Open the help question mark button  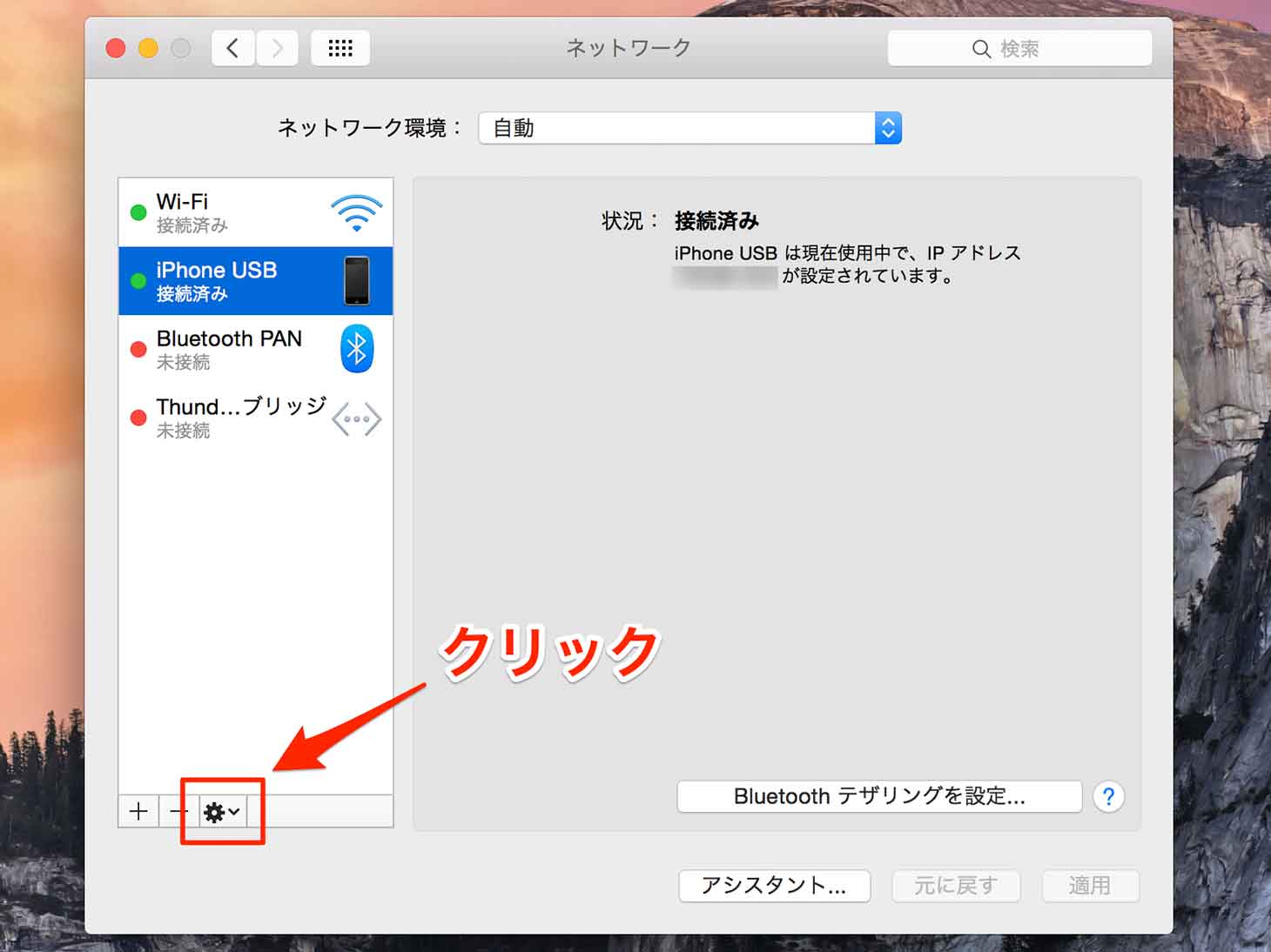tap(1108, 796)
